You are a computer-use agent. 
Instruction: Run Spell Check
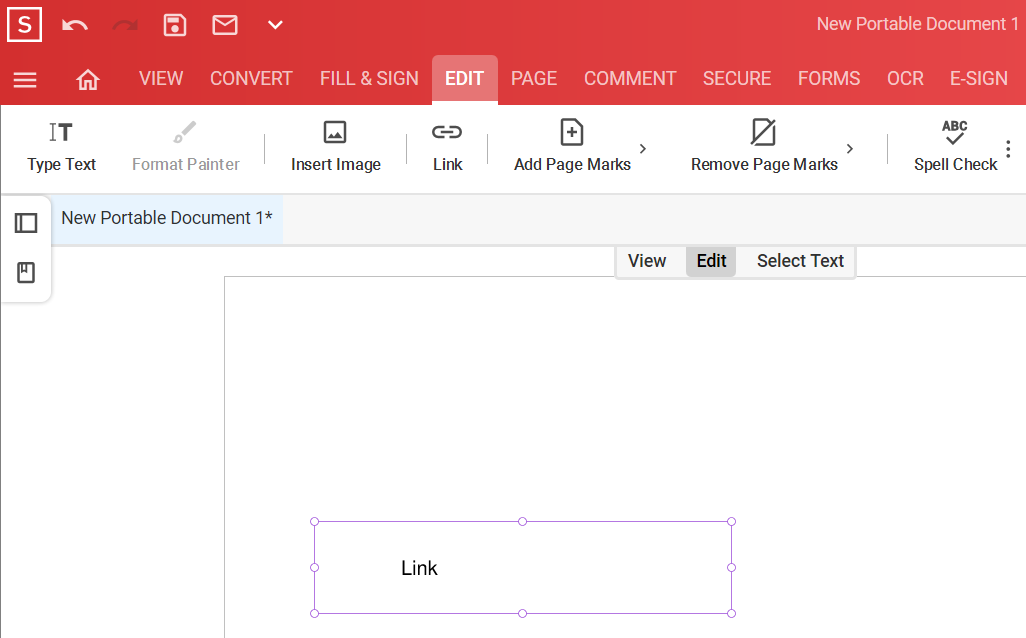955,147
